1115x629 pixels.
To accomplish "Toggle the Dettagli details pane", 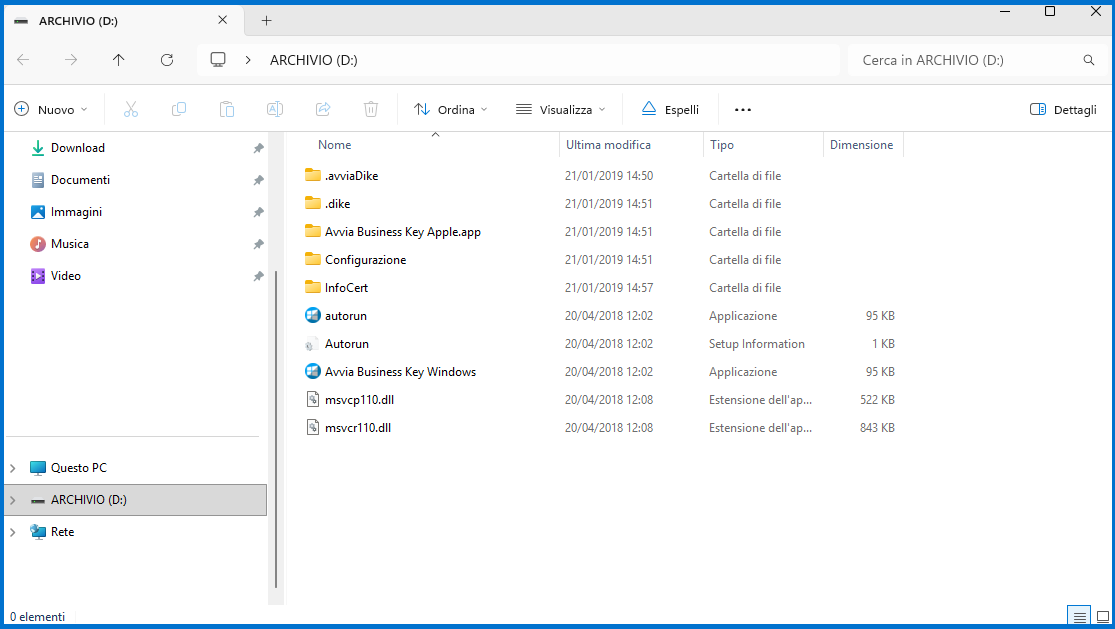I will 1063,109.
